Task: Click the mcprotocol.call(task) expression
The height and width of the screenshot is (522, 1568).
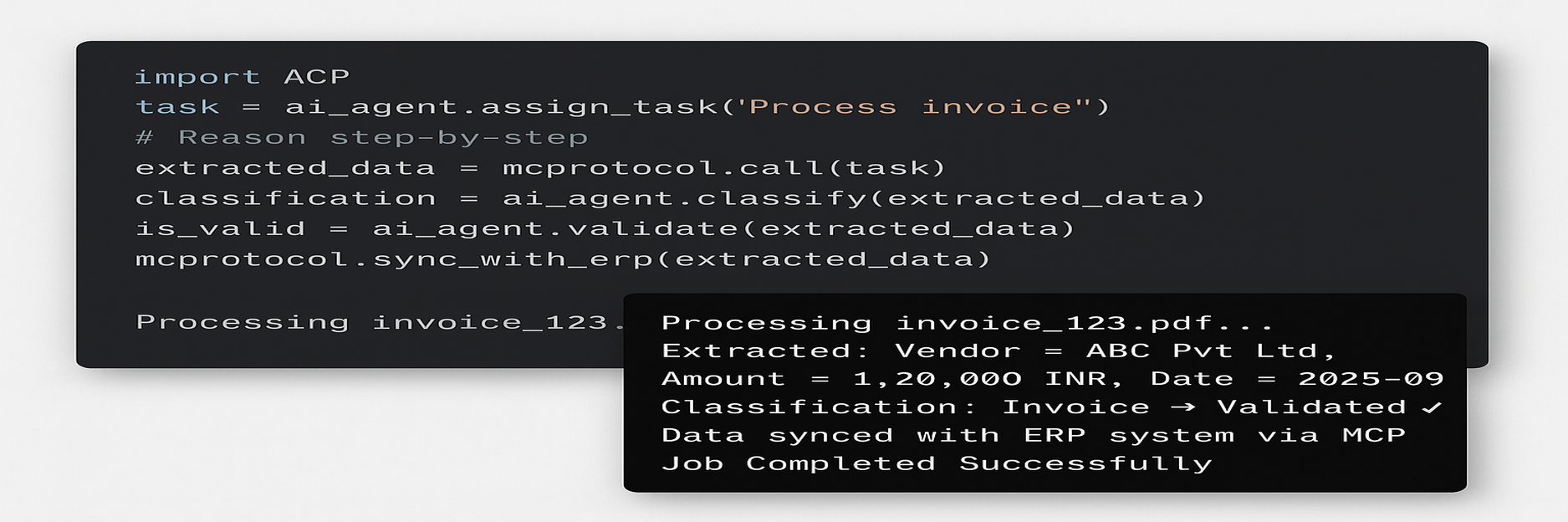Action: click(723, 168)
